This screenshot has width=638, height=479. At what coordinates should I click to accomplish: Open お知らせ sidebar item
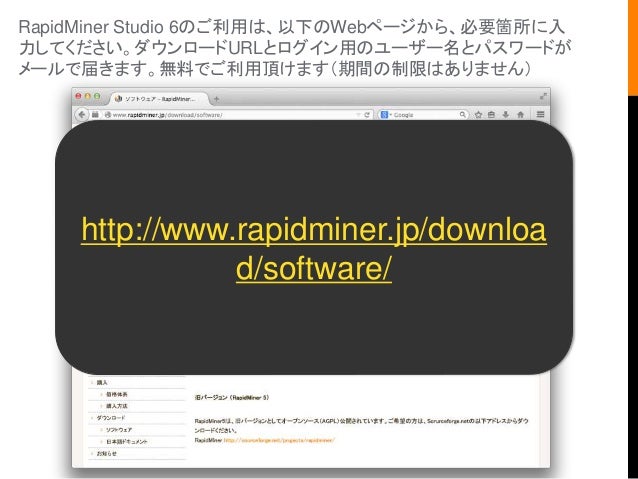coord(107,453)
